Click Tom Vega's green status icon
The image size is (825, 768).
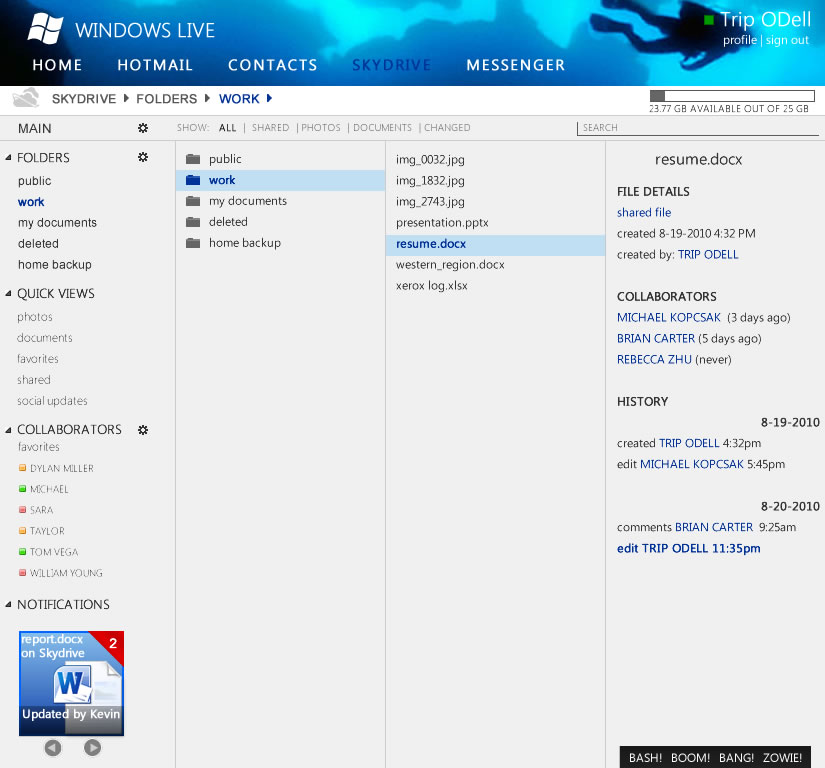22,552
